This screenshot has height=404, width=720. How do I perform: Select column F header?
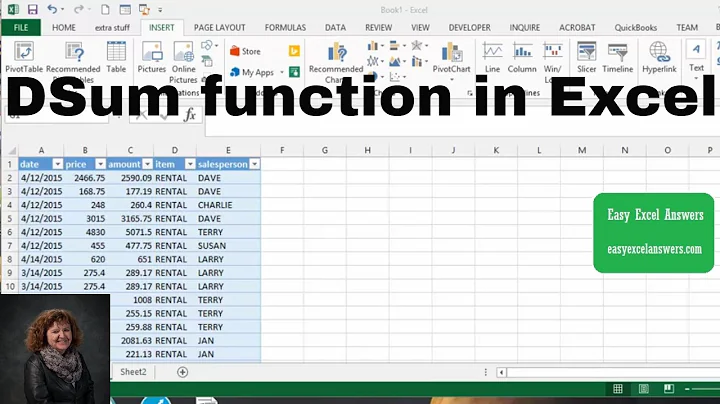tap(282, 150)
